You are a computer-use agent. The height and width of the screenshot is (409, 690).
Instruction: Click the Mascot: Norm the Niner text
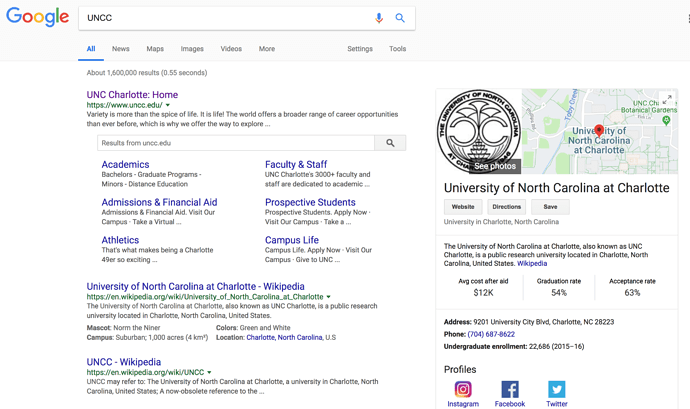coord(123,328)
